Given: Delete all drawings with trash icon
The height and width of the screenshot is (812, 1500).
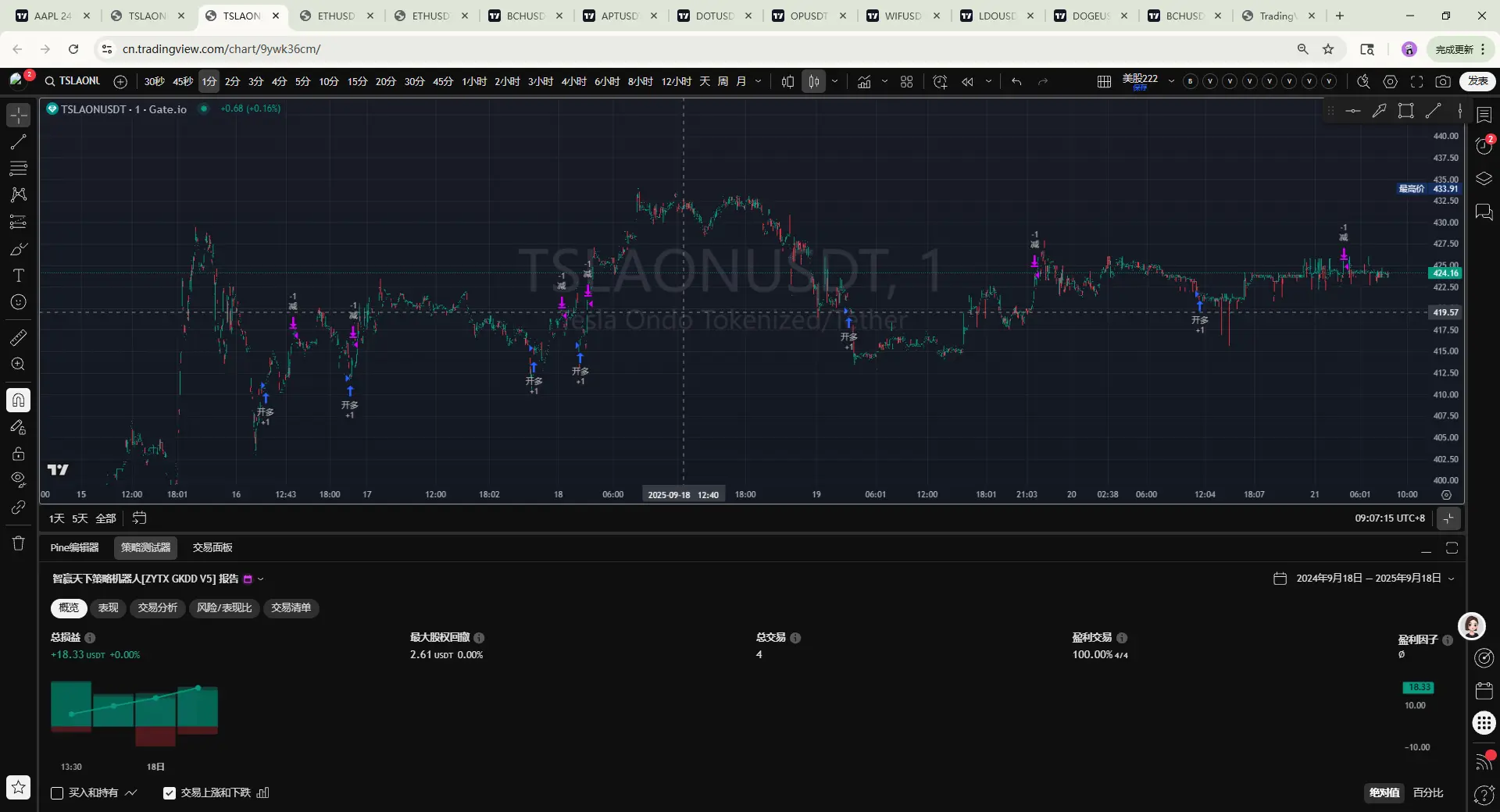Looking at the screenshot, I should [19, 543].
